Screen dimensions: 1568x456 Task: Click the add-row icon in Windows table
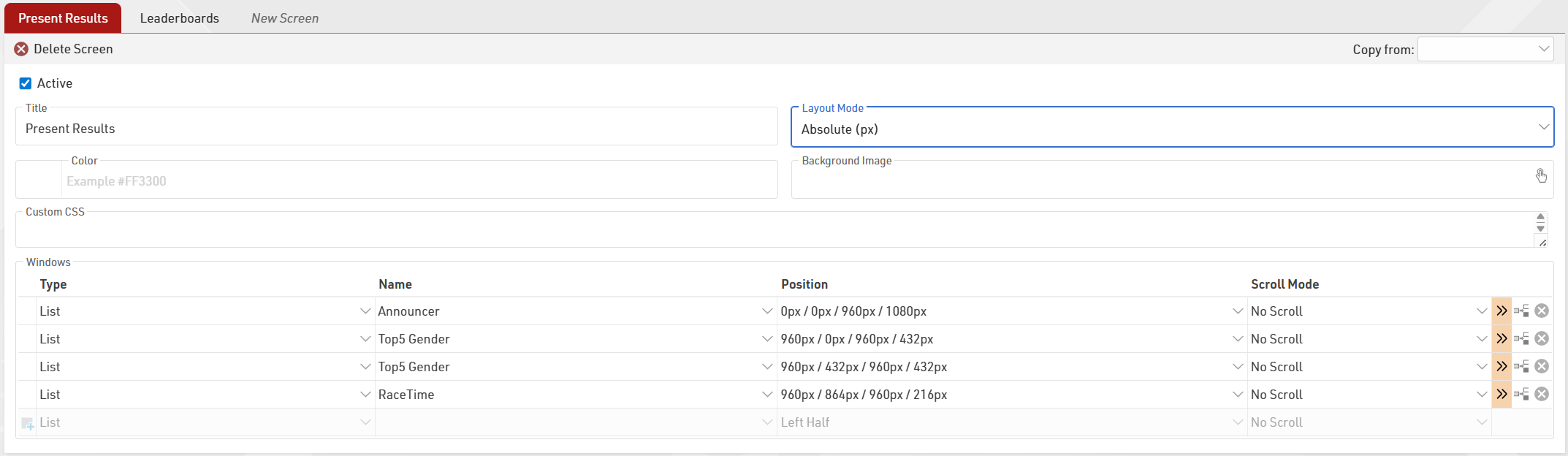[x=28, y=423]
